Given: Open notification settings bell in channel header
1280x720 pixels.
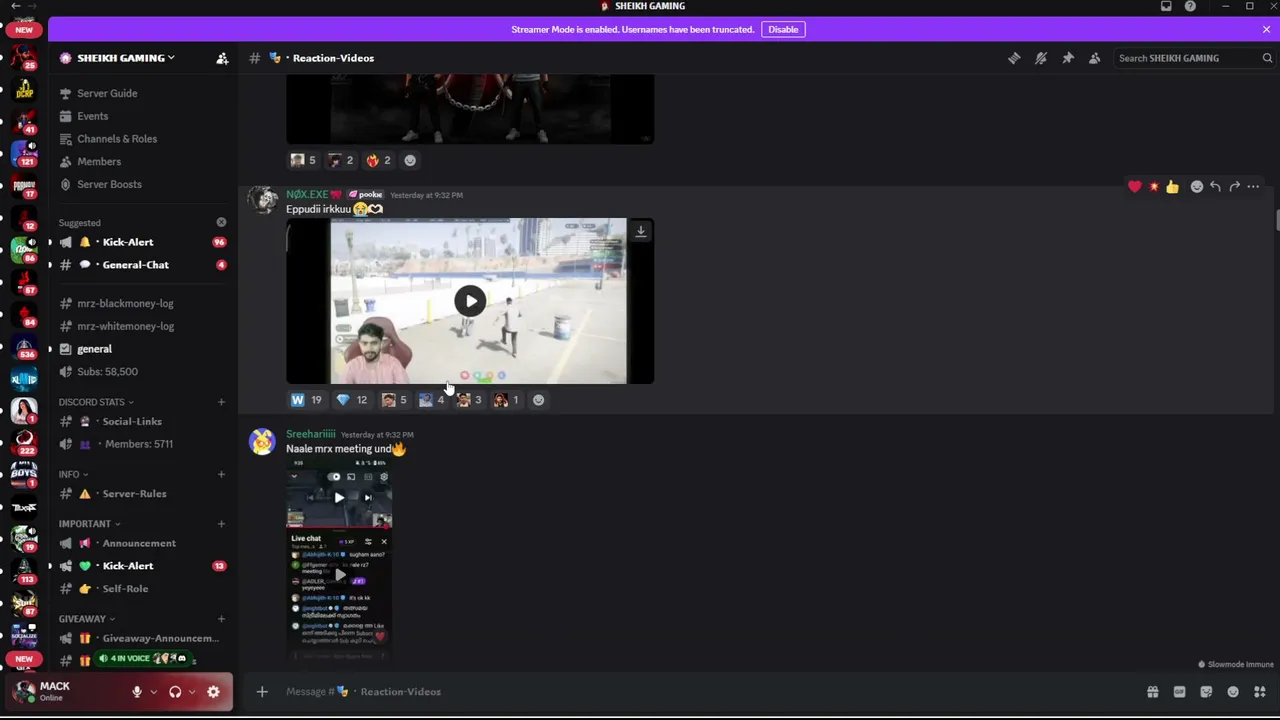Looking at the screenshot, I should click(1041, 58).
